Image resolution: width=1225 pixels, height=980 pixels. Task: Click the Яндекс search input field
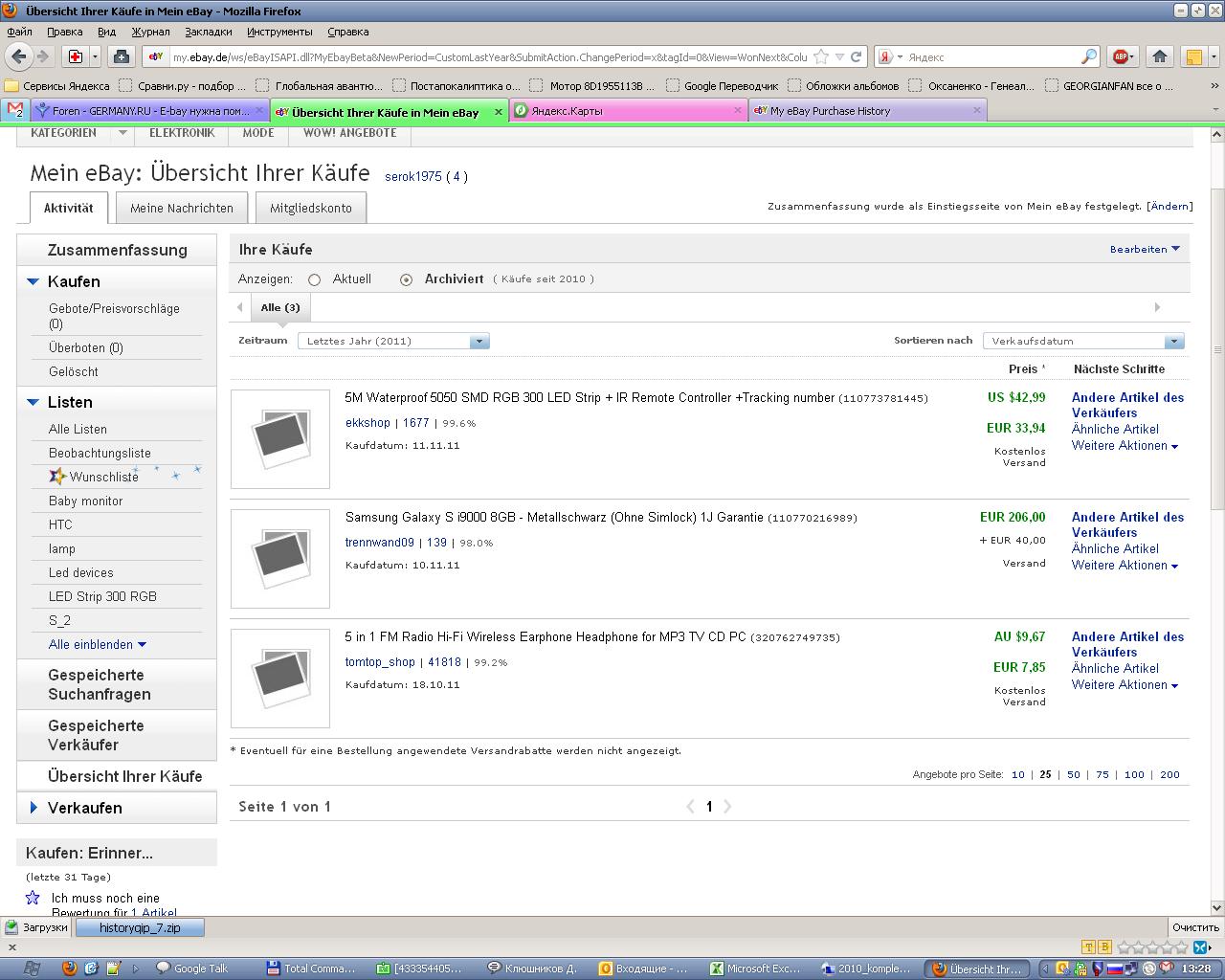point(991,57)
